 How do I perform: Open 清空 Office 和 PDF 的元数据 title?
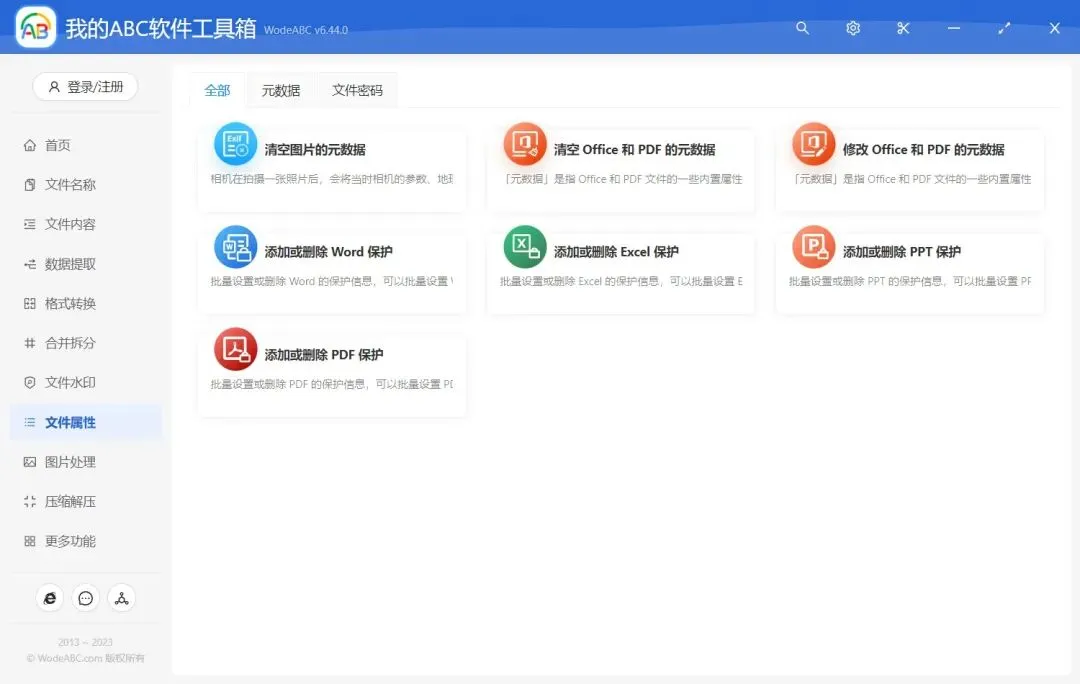tap(634, 149)
